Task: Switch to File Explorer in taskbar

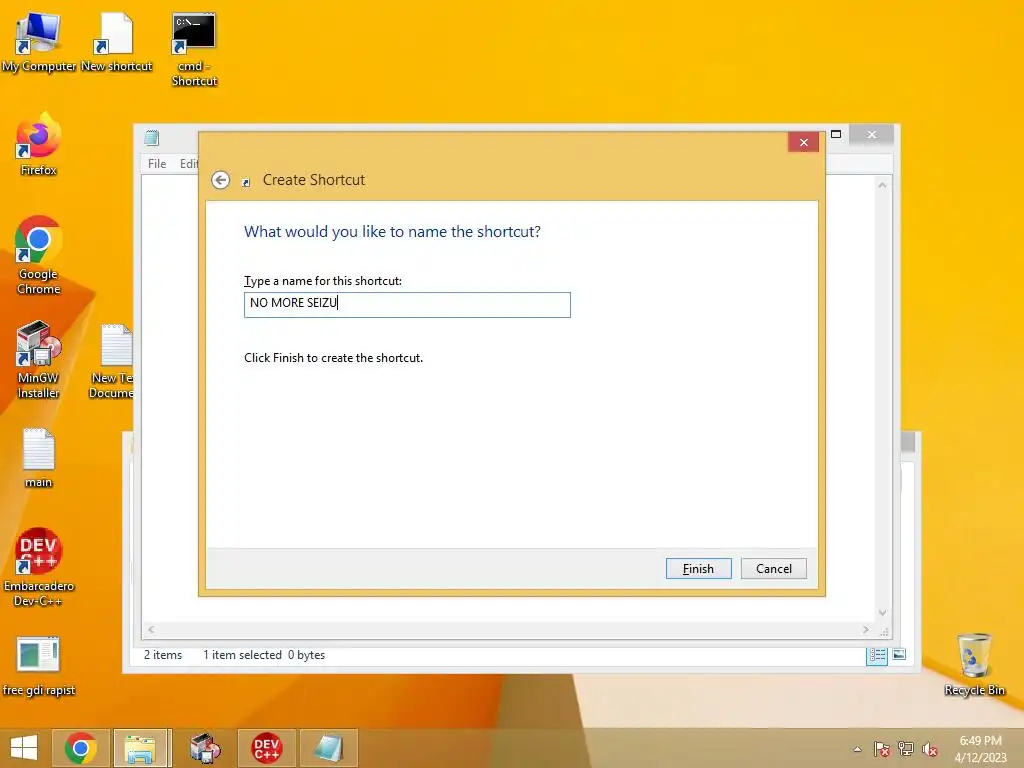Action: (x=140, y=748)
